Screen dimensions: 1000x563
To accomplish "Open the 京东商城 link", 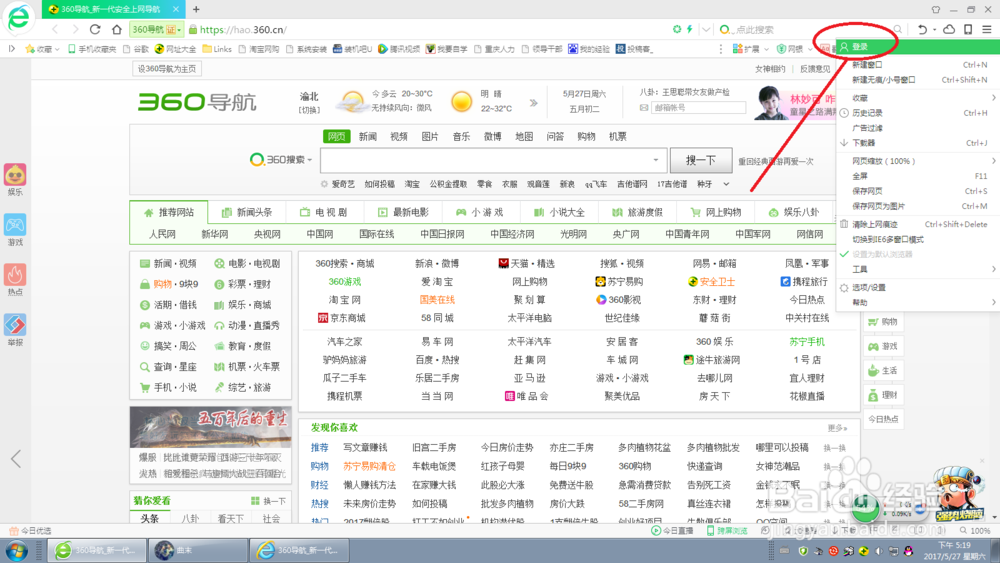I will click(x=341, y=318).
